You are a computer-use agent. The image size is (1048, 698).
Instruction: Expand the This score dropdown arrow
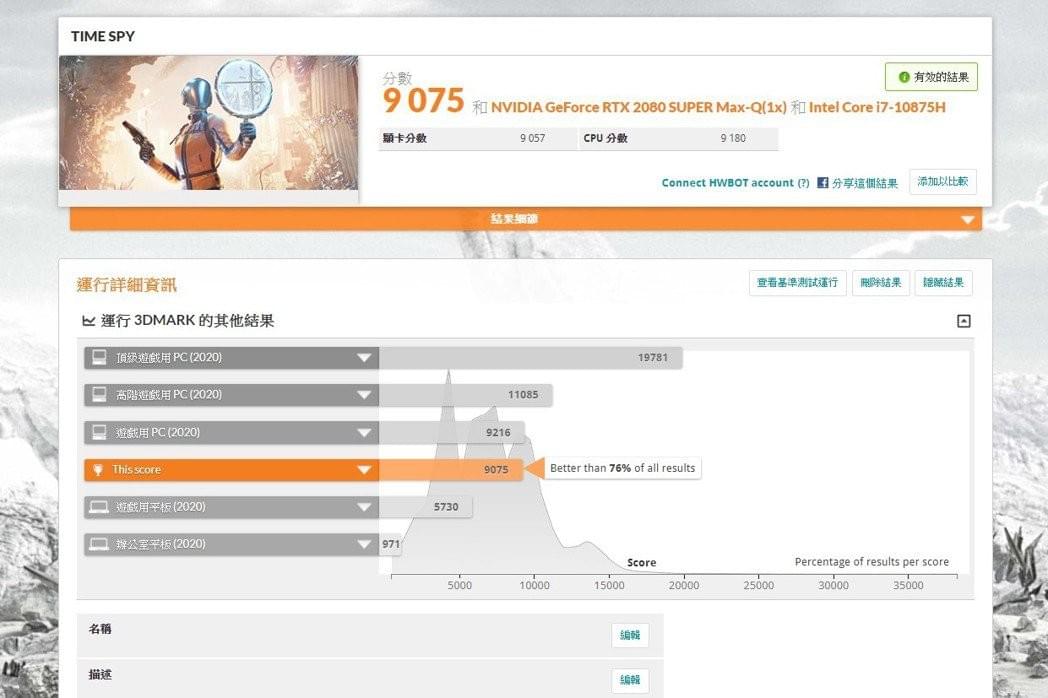pyautogui.click(x=364, y=470)
